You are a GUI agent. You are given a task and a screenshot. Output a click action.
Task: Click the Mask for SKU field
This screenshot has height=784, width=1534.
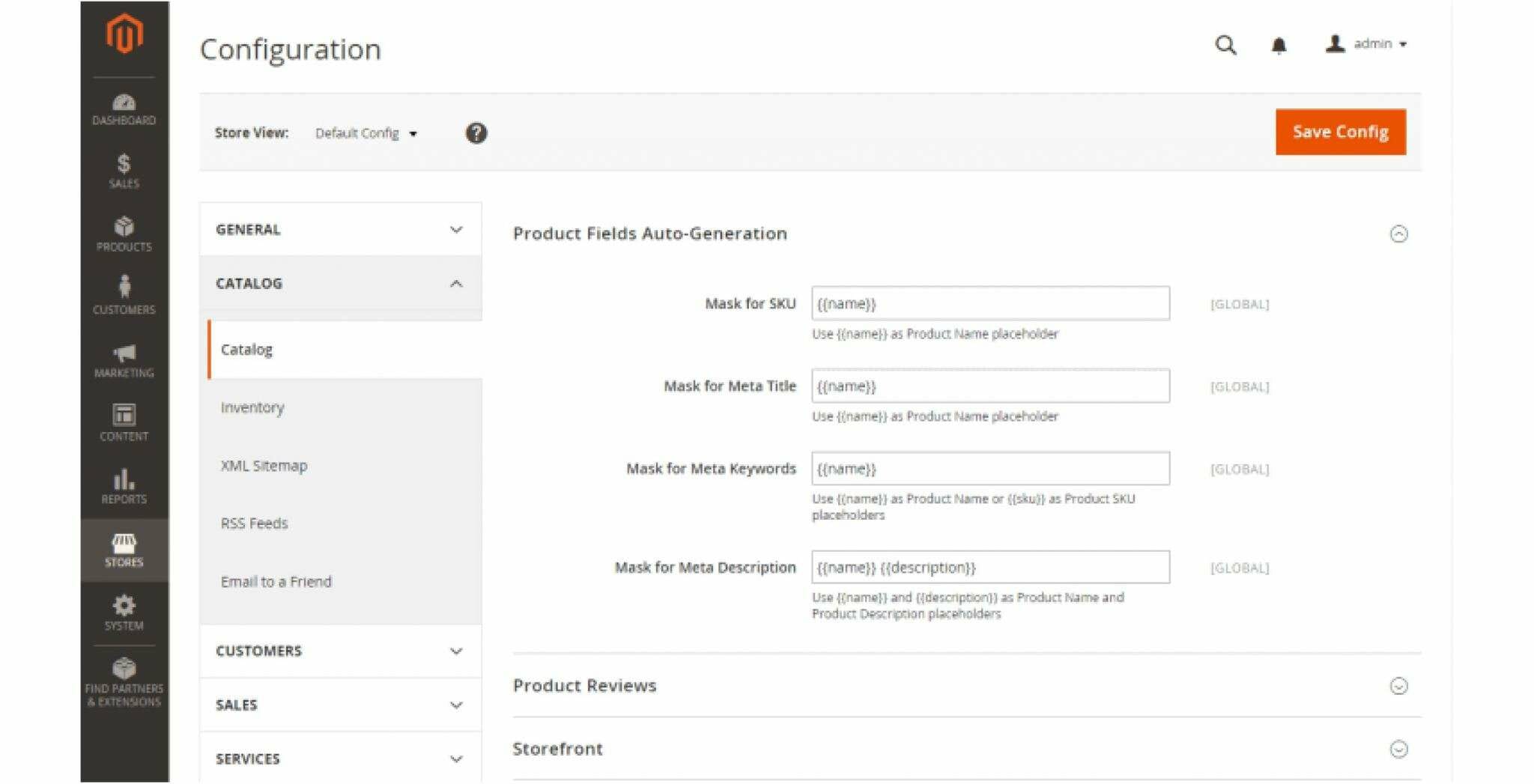pos(990,303)
